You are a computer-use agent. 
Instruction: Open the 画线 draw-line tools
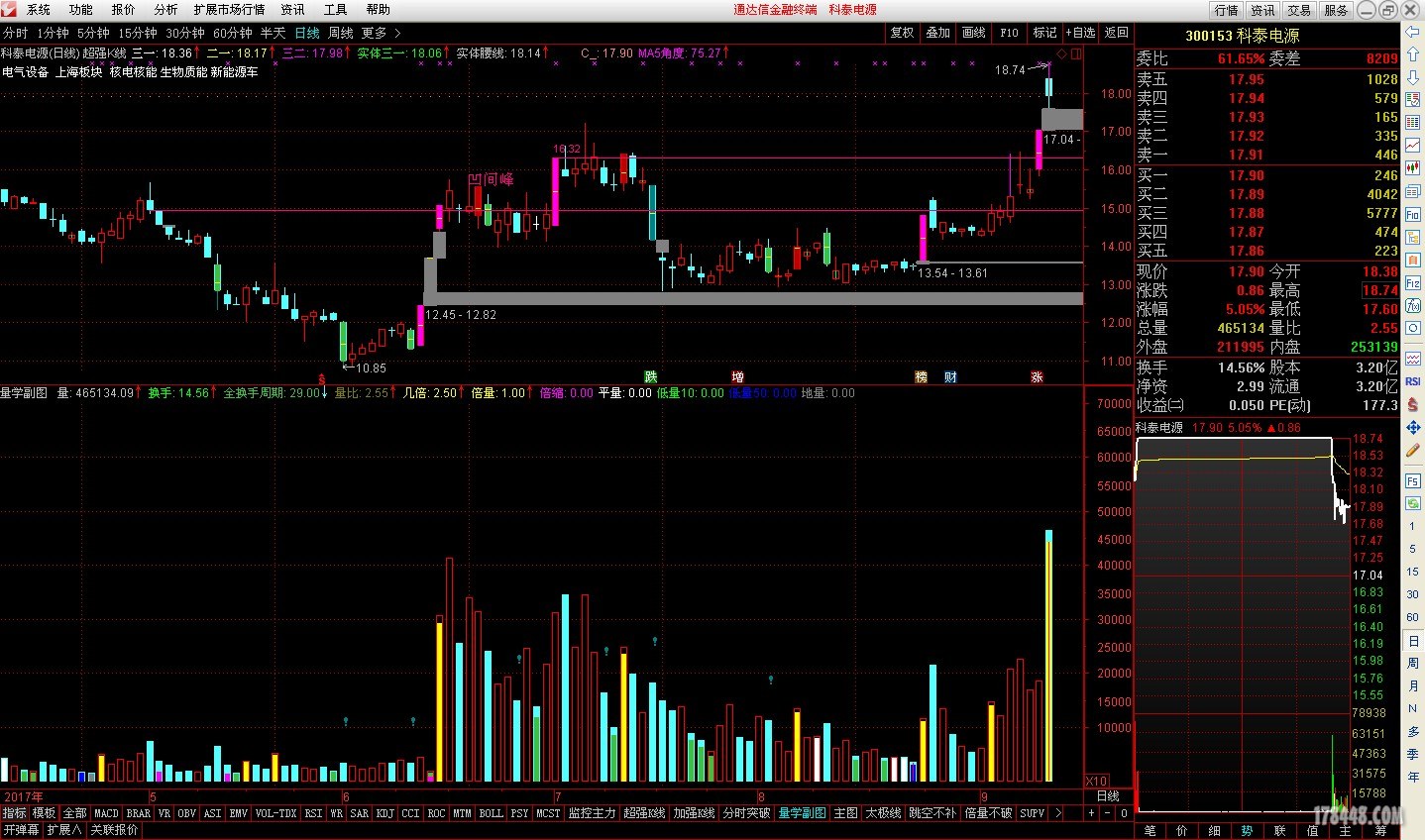coord(973,33)
